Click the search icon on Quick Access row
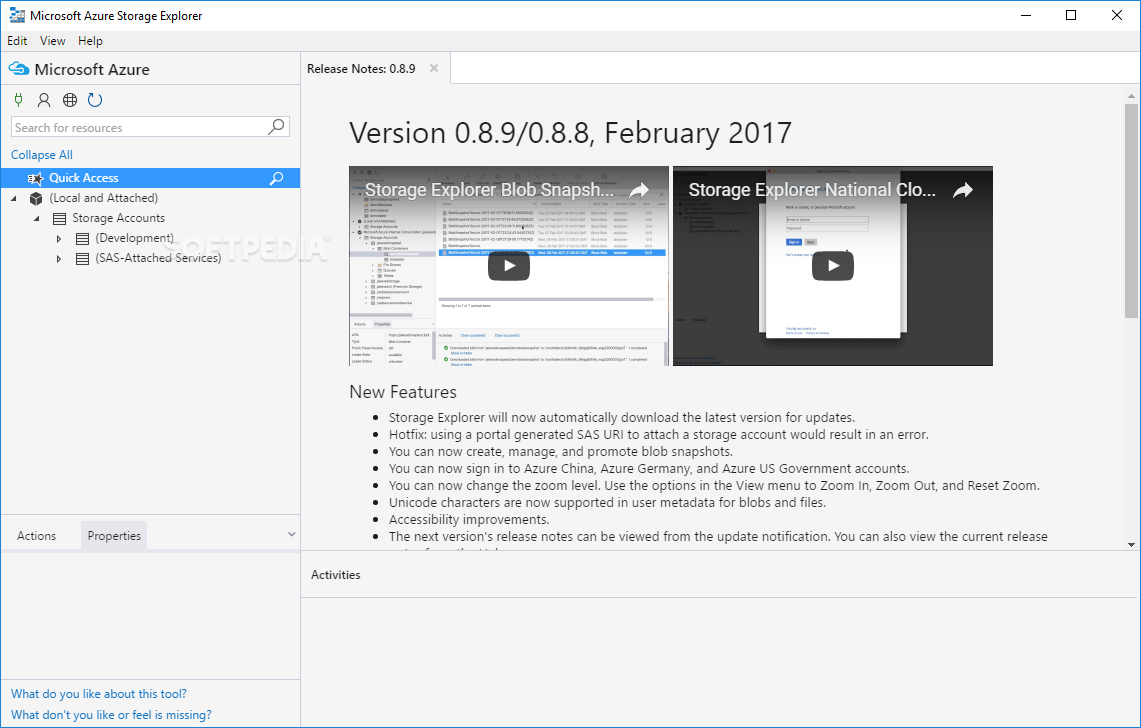The height and width of the screenshot is (728, 1141). pyautogui.click(x=277, y=178)
